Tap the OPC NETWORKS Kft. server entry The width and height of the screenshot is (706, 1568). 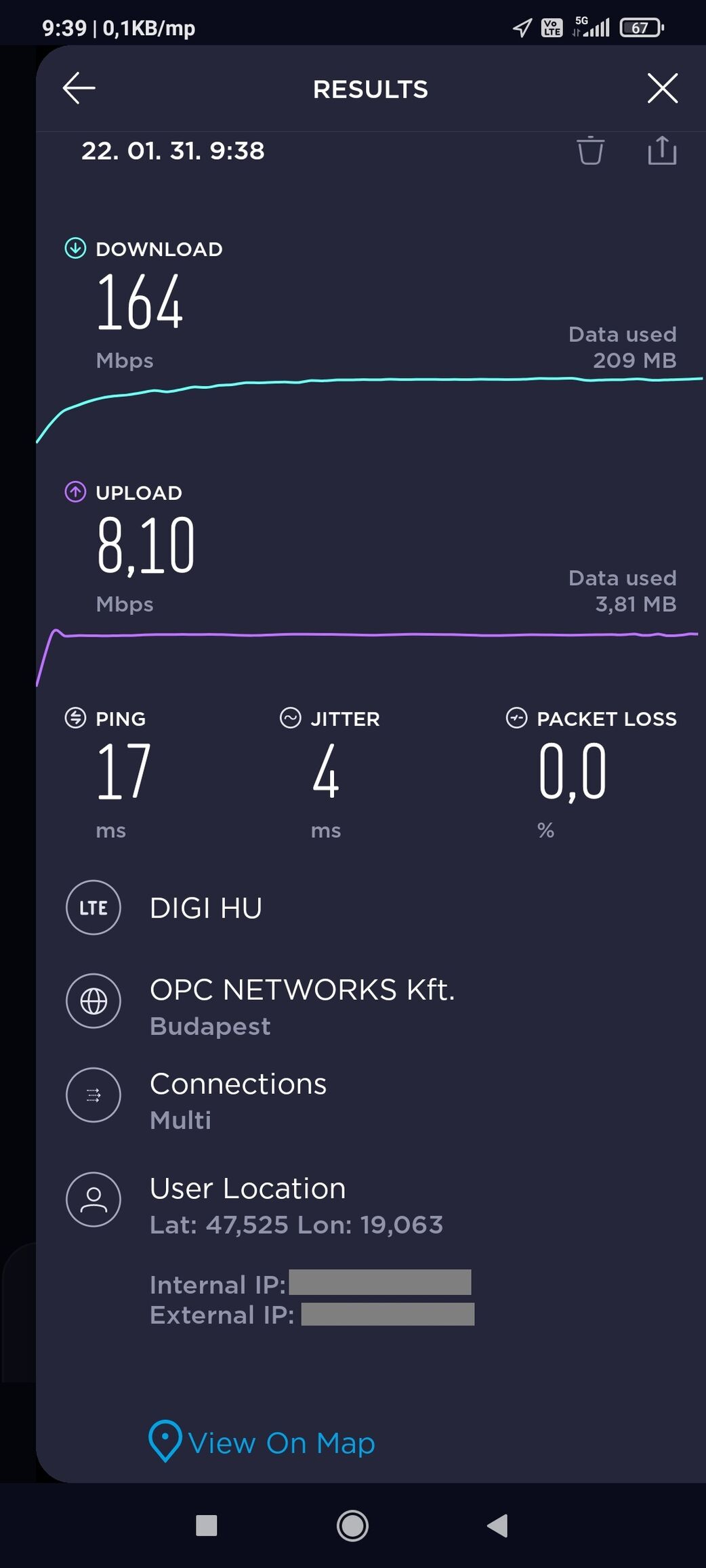[302, 990]
